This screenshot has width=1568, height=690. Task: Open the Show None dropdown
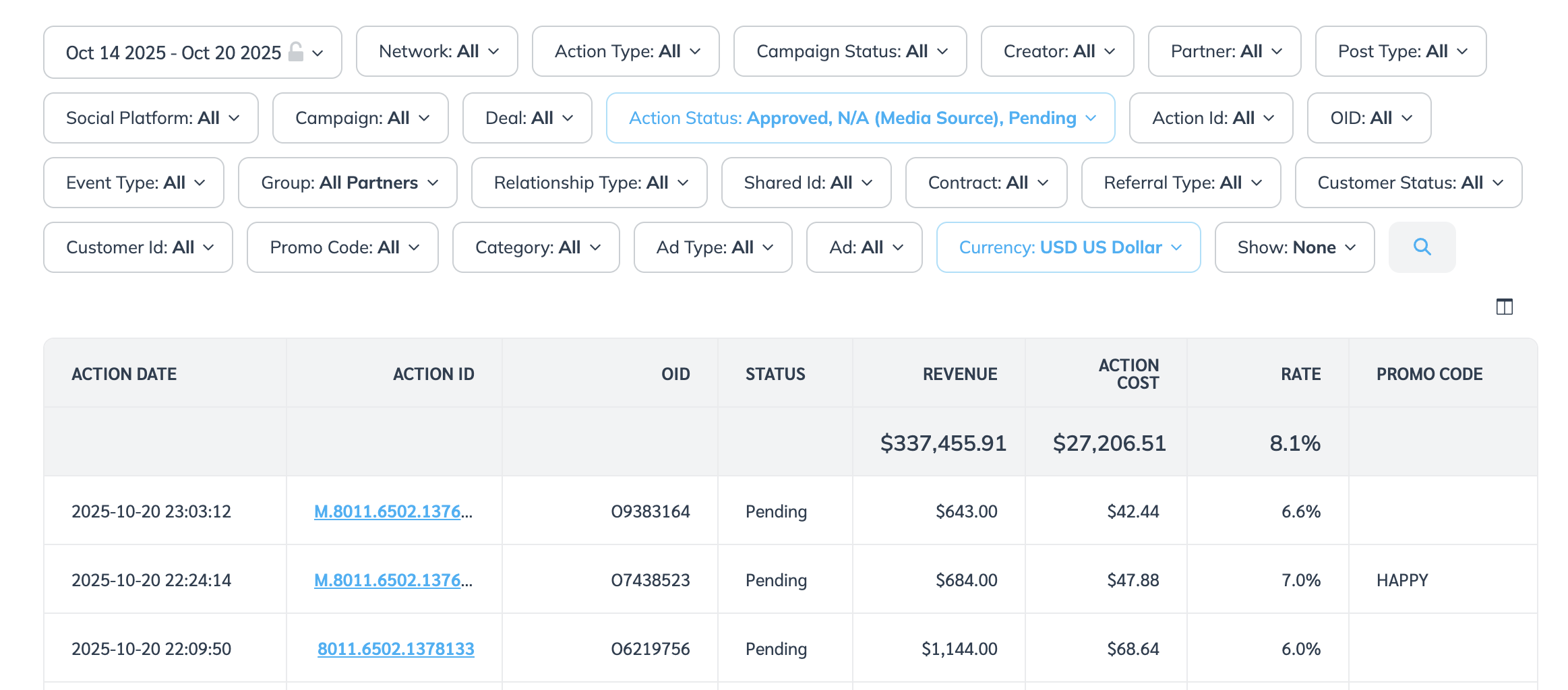point(1294,247)
